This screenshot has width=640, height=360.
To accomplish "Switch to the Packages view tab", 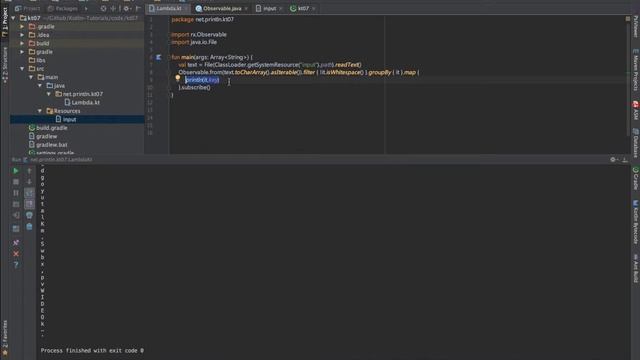I will pos(62,8).
